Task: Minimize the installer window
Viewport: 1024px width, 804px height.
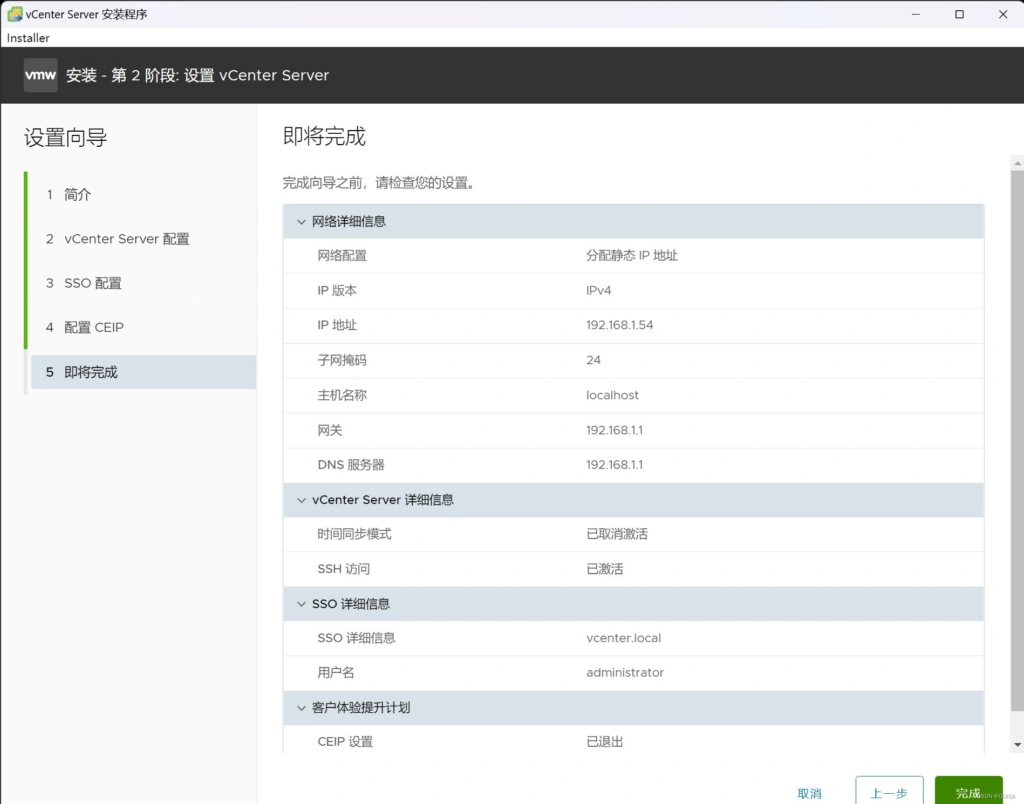Action: (916, 14)
